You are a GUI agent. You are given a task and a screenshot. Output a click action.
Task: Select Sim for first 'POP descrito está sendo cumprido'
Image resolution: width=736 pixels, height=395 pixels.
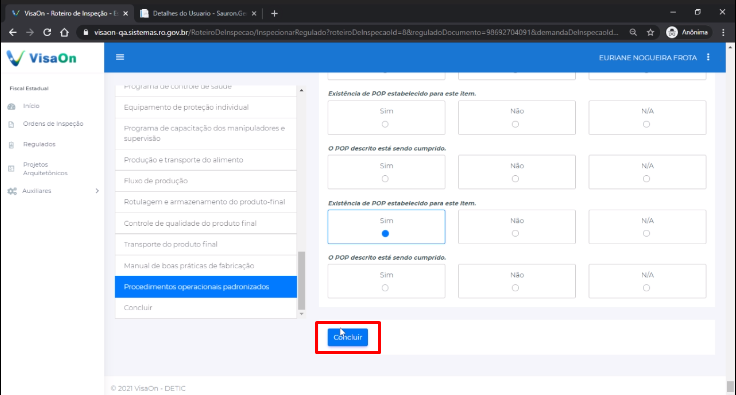point(385,179)
